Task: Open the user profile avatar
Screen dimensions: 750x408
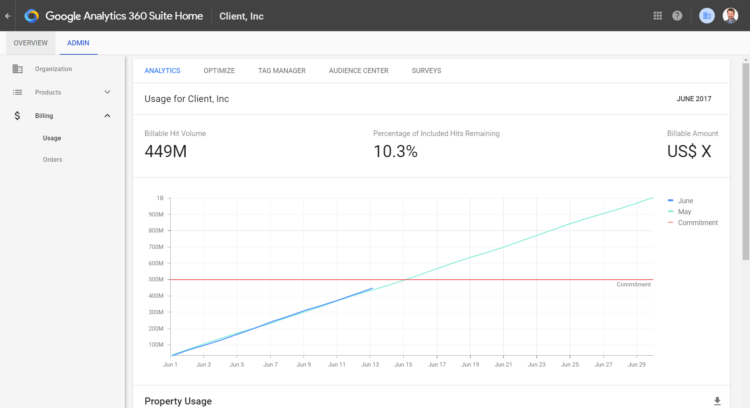Action: tap(730, 16)
